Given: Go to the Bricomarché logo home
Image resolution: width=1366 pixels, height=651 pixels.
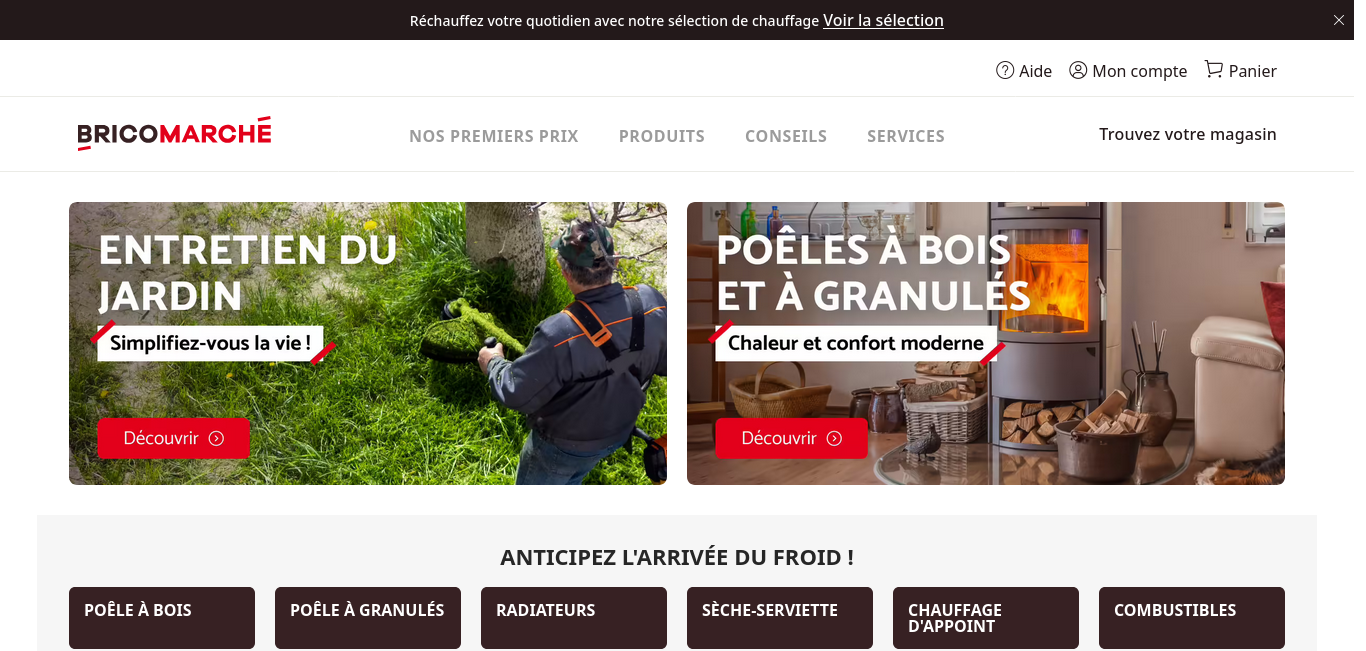Looking at the screenshot, I should pyautogui.click(x=174, y=134).
